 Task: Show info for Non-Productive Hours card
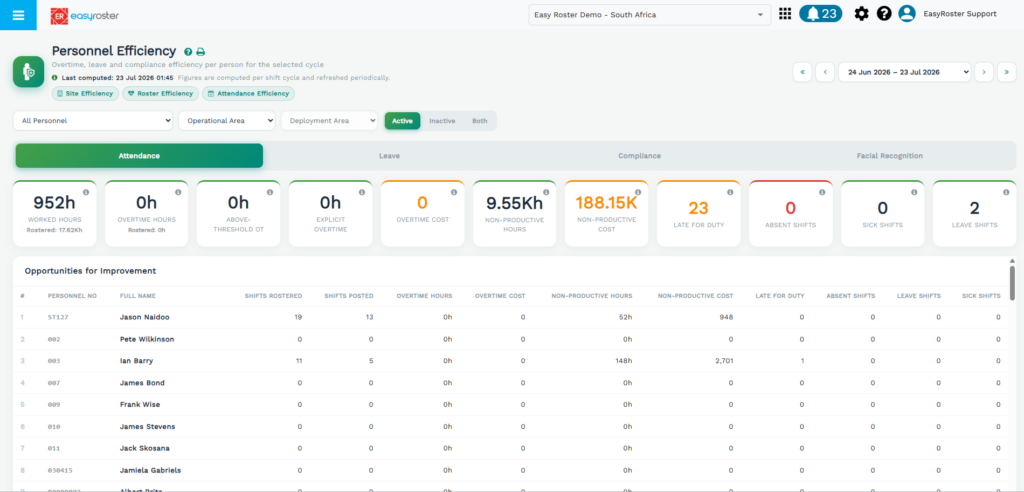pos(546,192)
